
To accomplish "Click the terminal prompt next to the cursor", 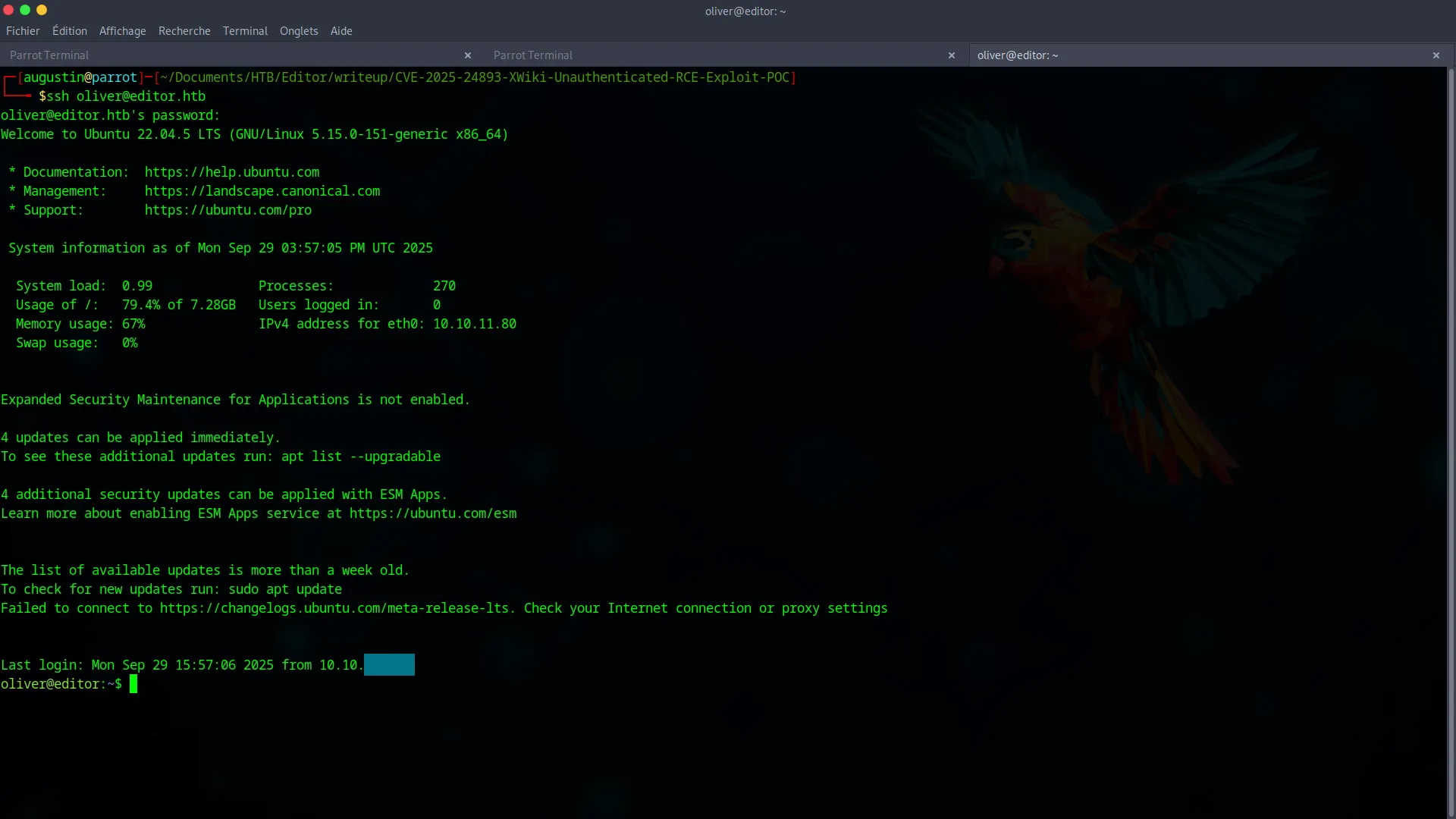I will pyautogui.click(x=134, y=684).
